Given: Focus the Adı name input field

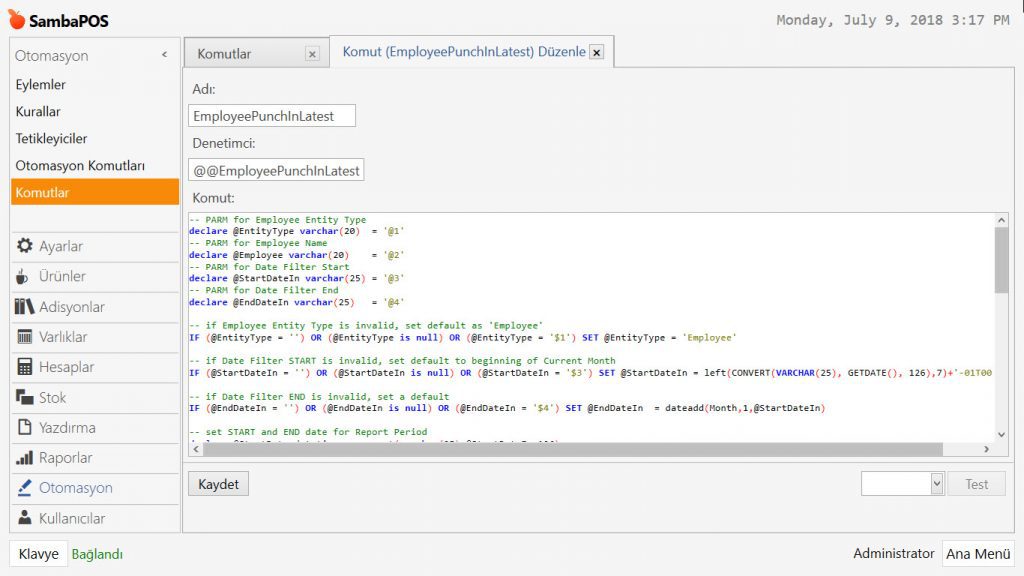Looking at the screenshot, I should click(272, 116).
